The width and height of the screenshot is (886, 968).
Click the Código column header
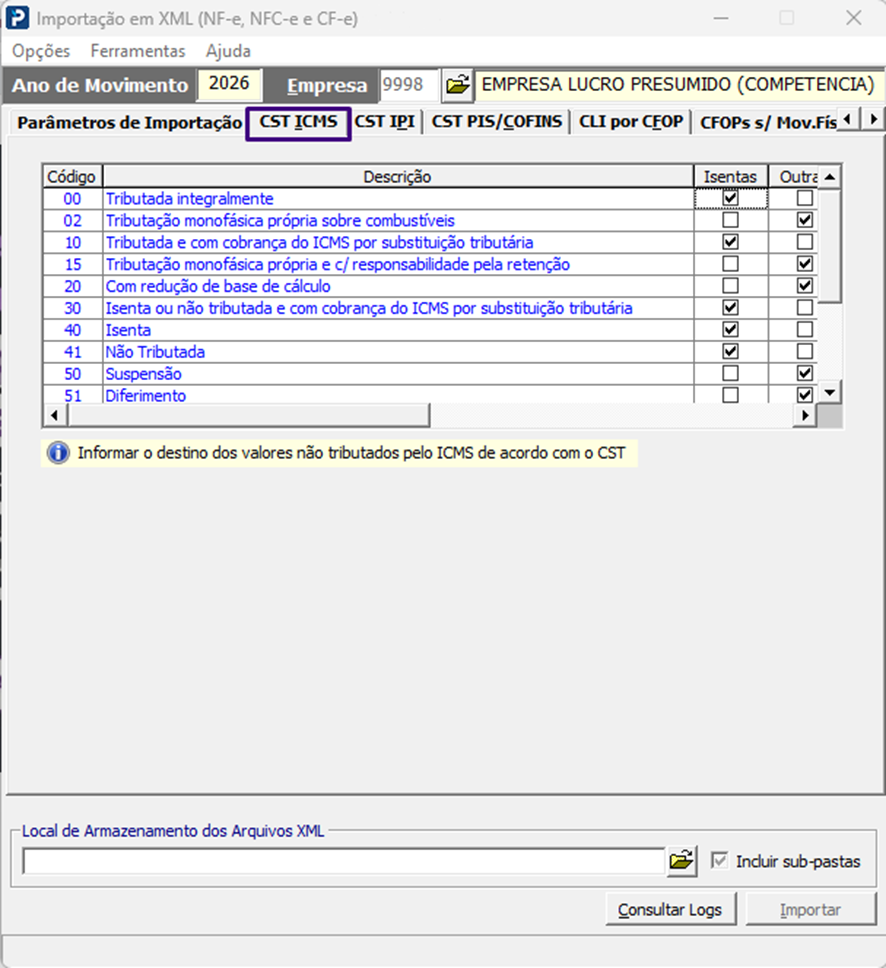[72, 177]
